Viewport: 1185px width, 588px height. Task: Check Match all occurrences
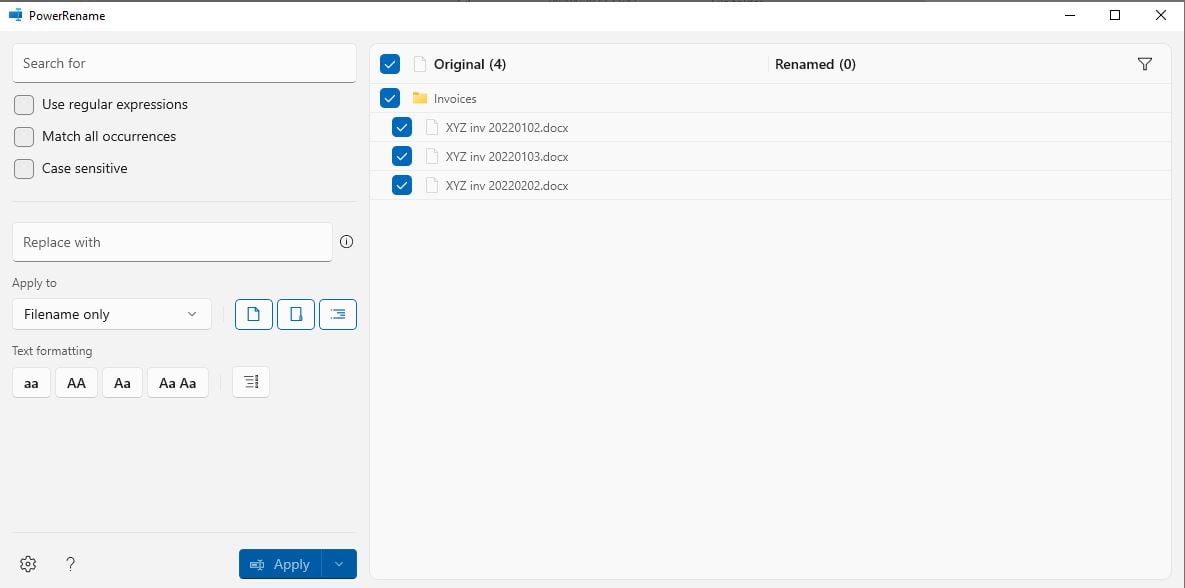[x=23, y=136]
